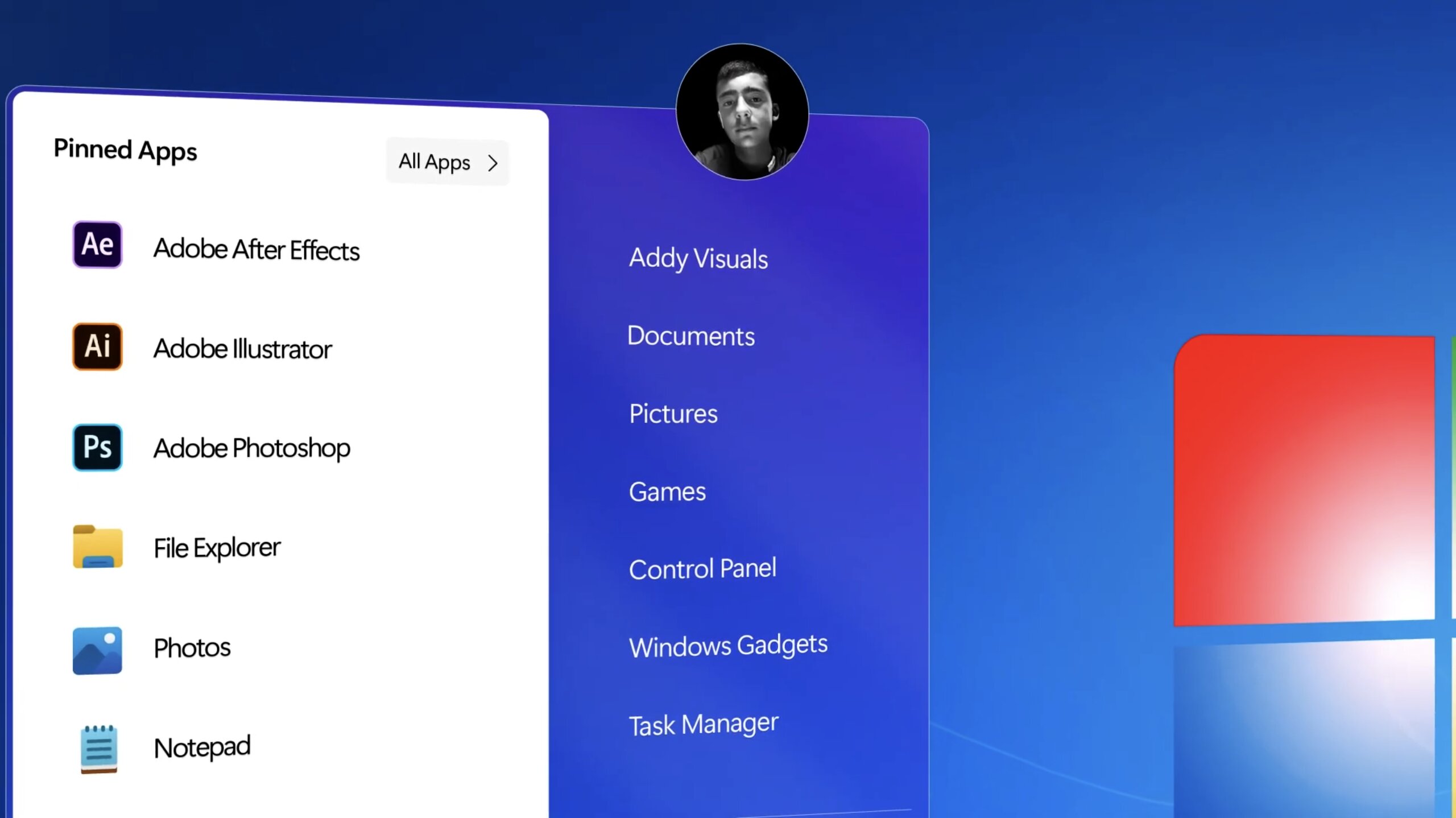The height and width of the screenshot is (818, 1456).
Task: Click the Adobe Photoshop label
Action: click(x=252, y=449)
